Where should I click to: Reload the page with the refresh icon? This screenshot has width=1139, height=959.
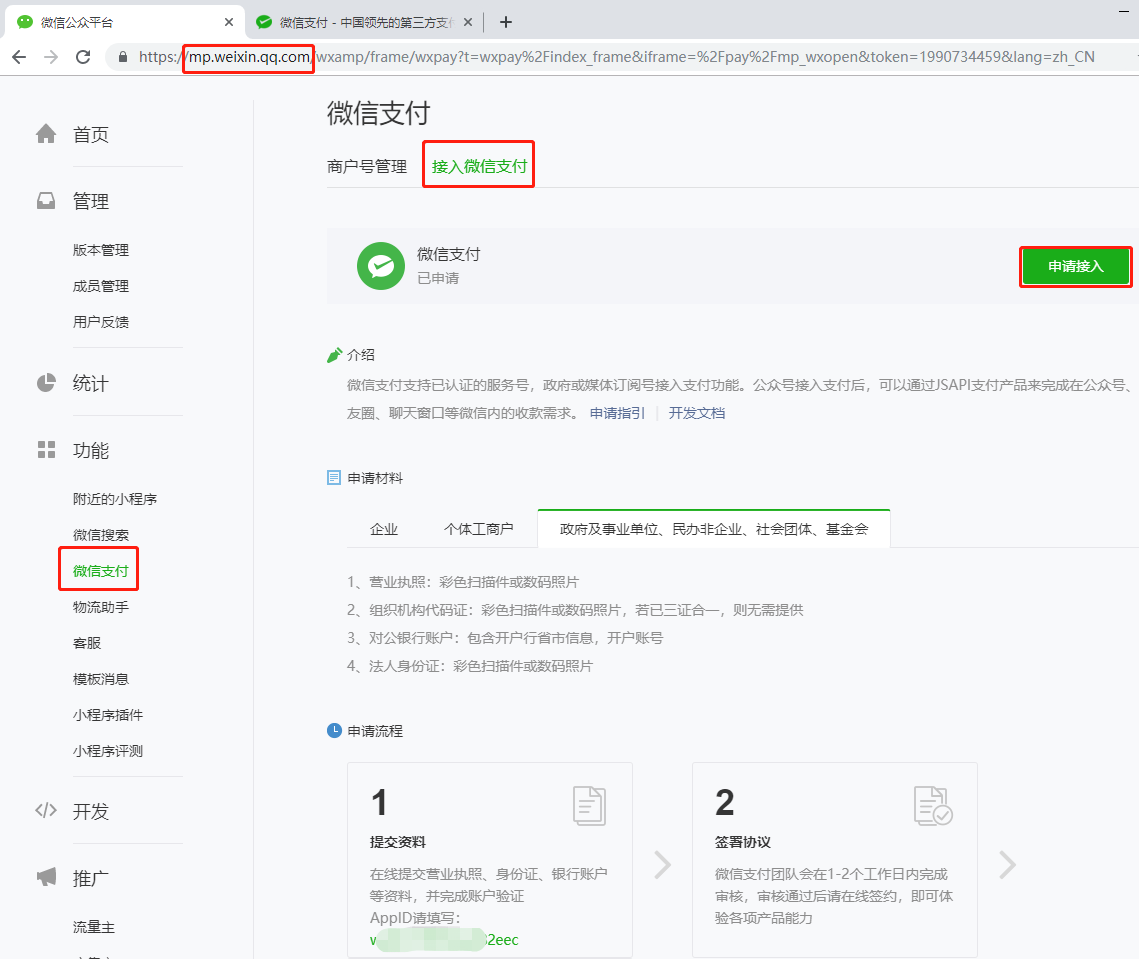click(x=83, y=57)
